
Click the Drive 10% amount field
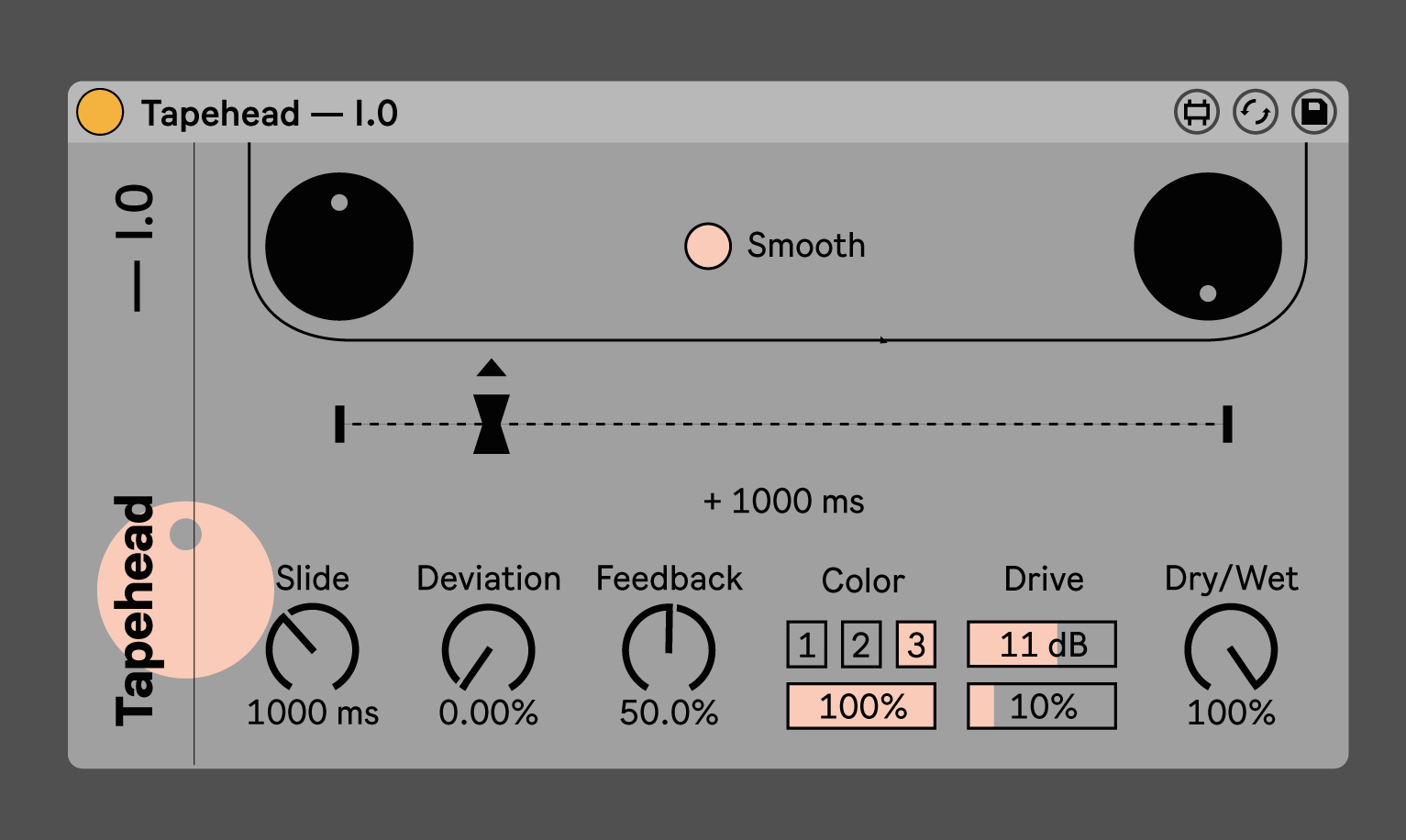1042,706
